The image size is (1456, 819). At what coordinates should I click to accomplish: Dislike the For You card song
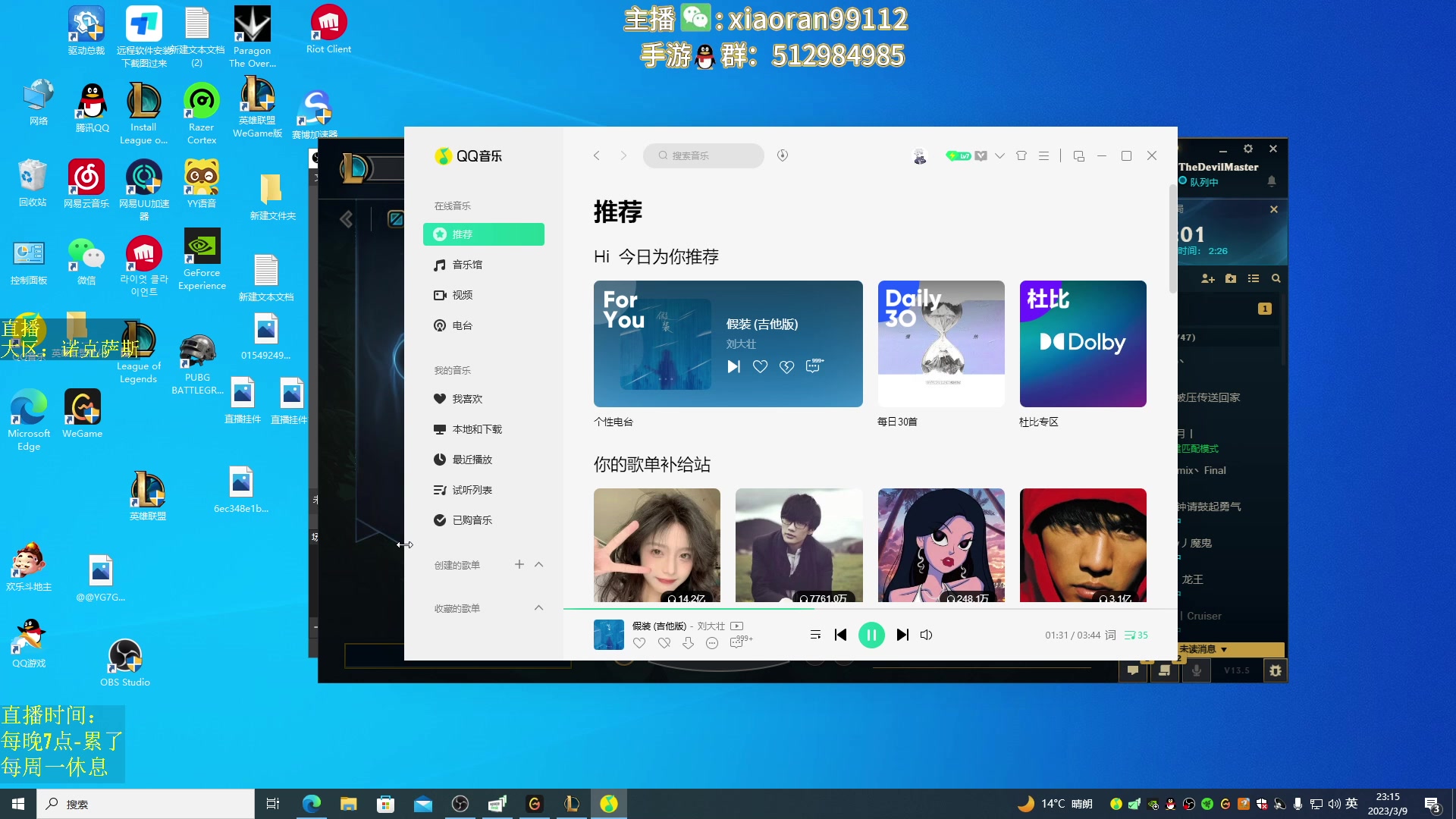[786, 366]
